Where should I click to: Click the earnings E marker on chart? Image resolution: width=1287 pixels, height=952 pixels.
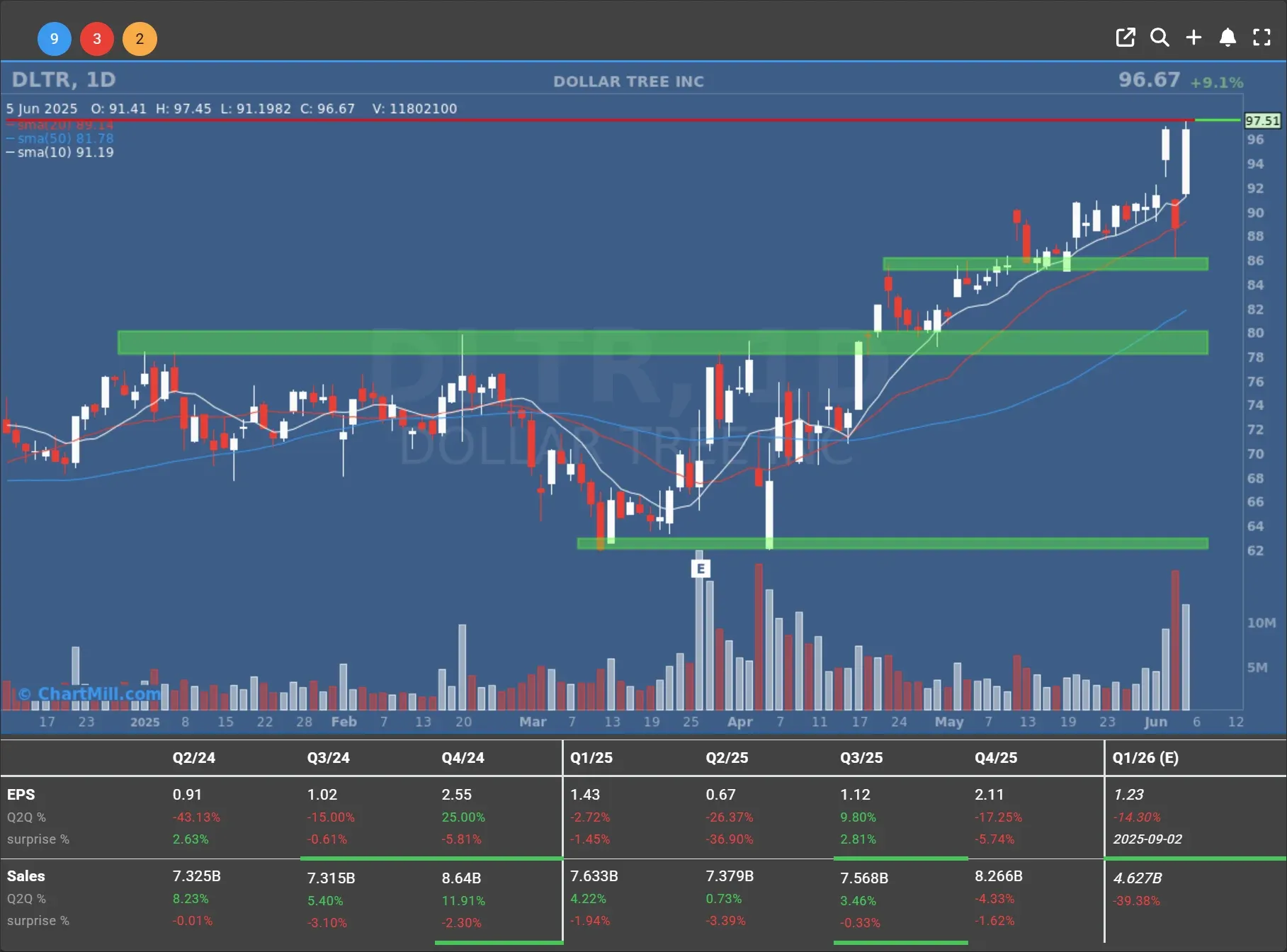click(x=701, y=568)
